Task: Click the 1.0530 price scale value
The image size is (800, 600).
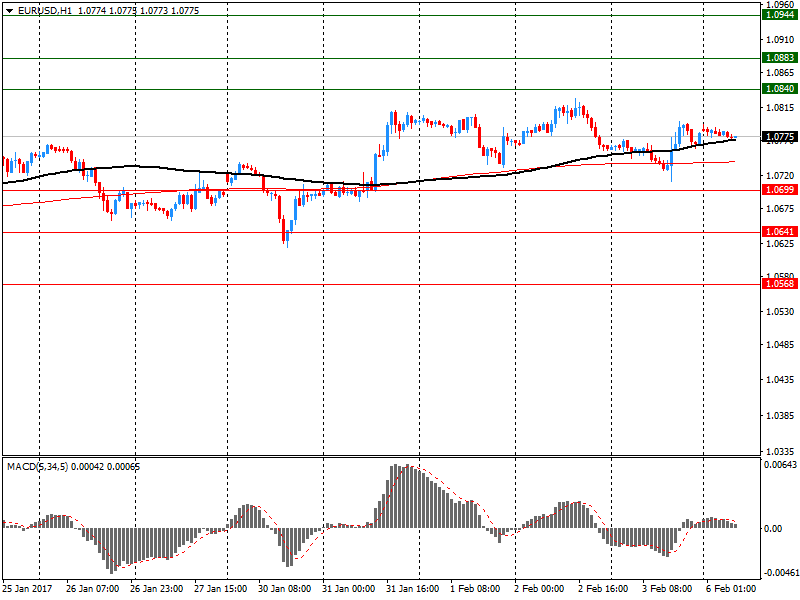Action: pos(780,311)
